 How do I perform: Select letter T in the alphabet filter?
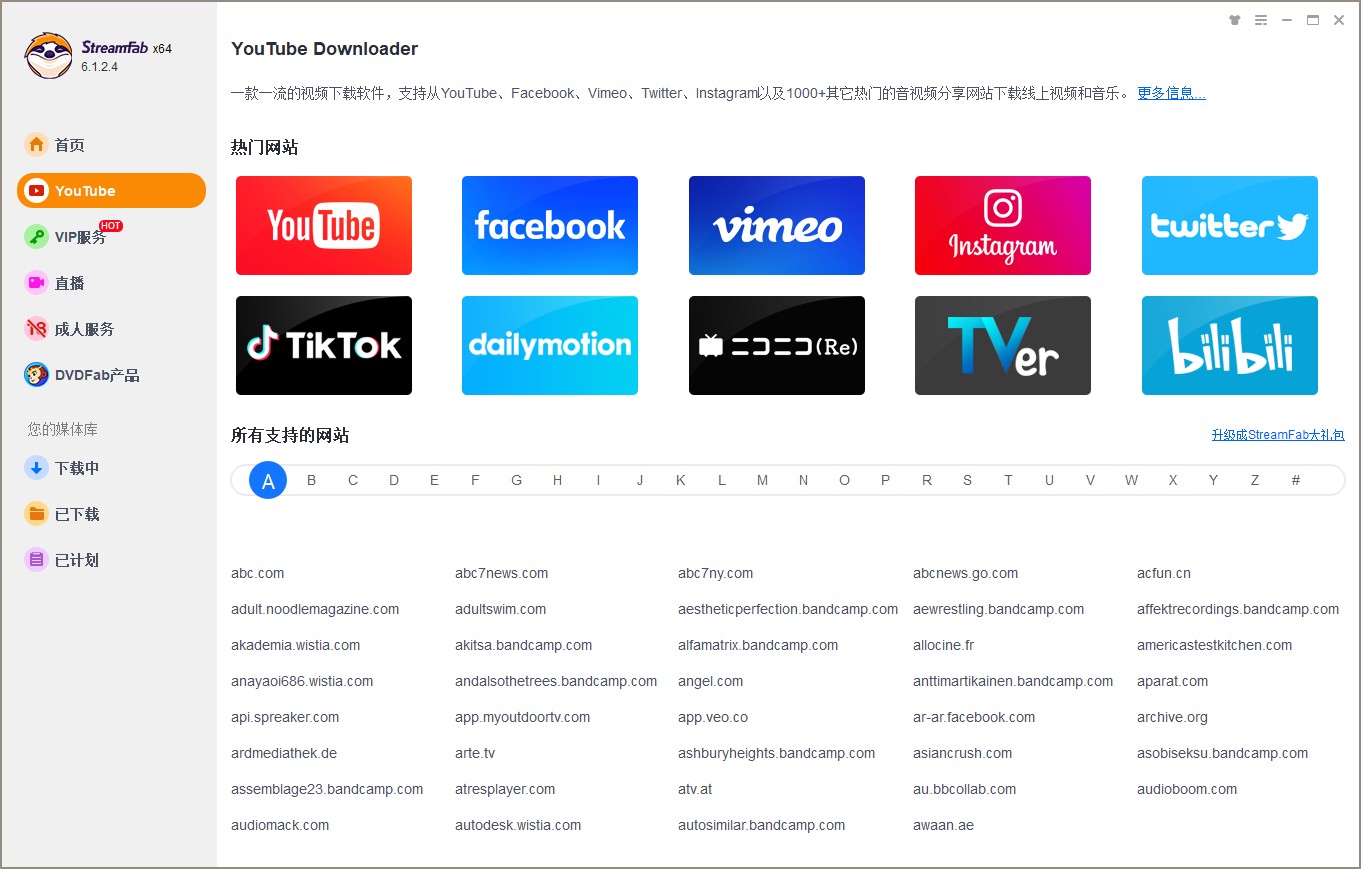point(1008,480)
